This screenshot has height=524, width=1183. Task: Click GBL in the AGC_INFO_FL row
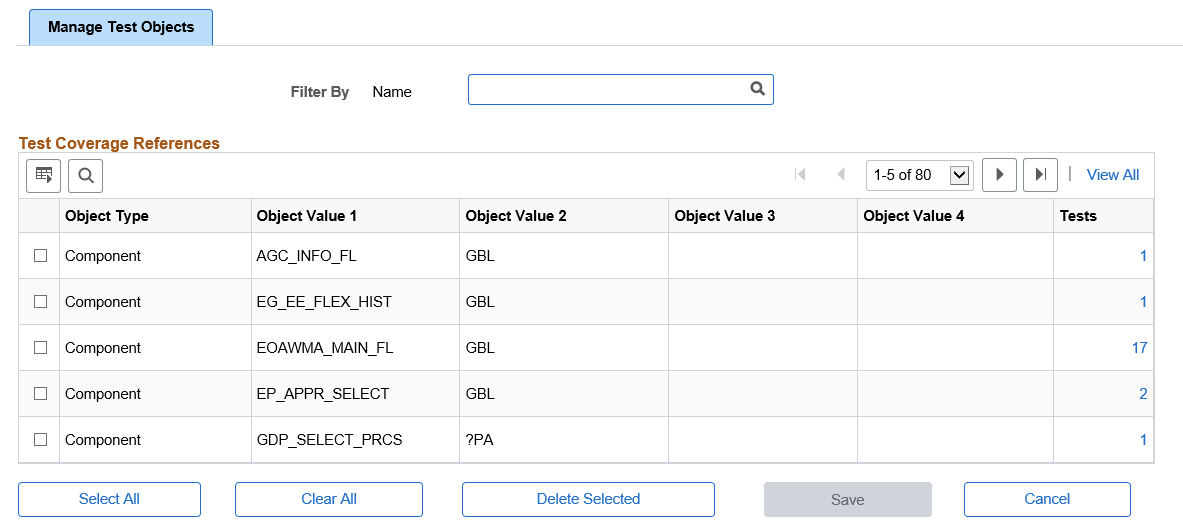point(480,256)
